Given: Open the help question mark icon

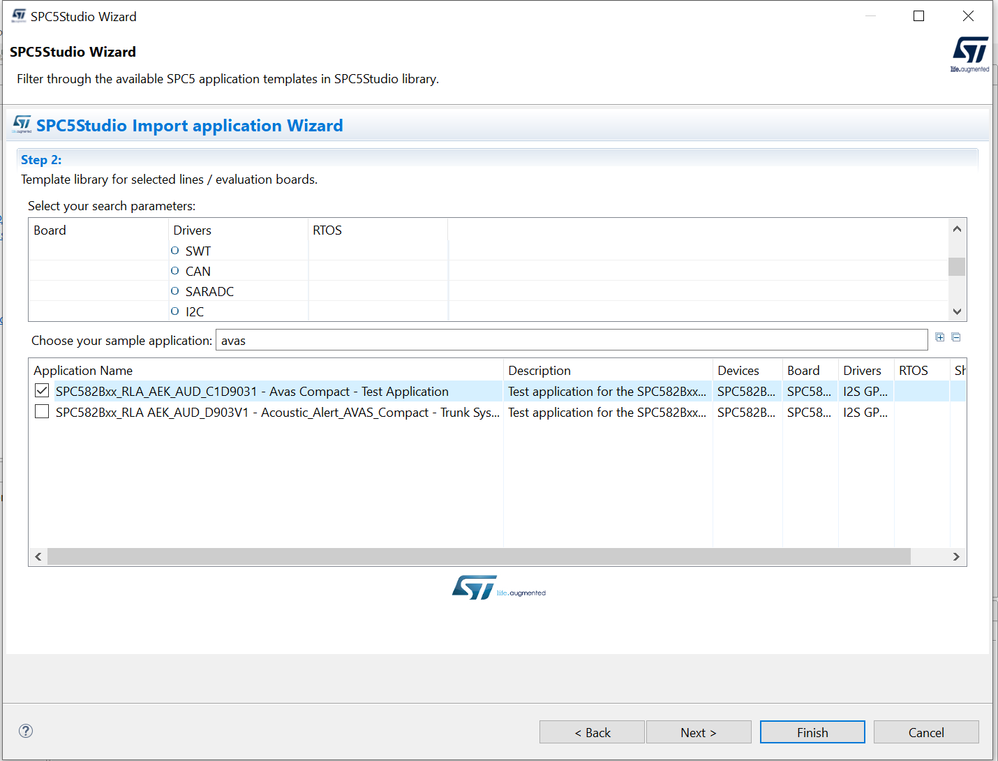Looking at the screenshot, I should (x=25, y=730).
